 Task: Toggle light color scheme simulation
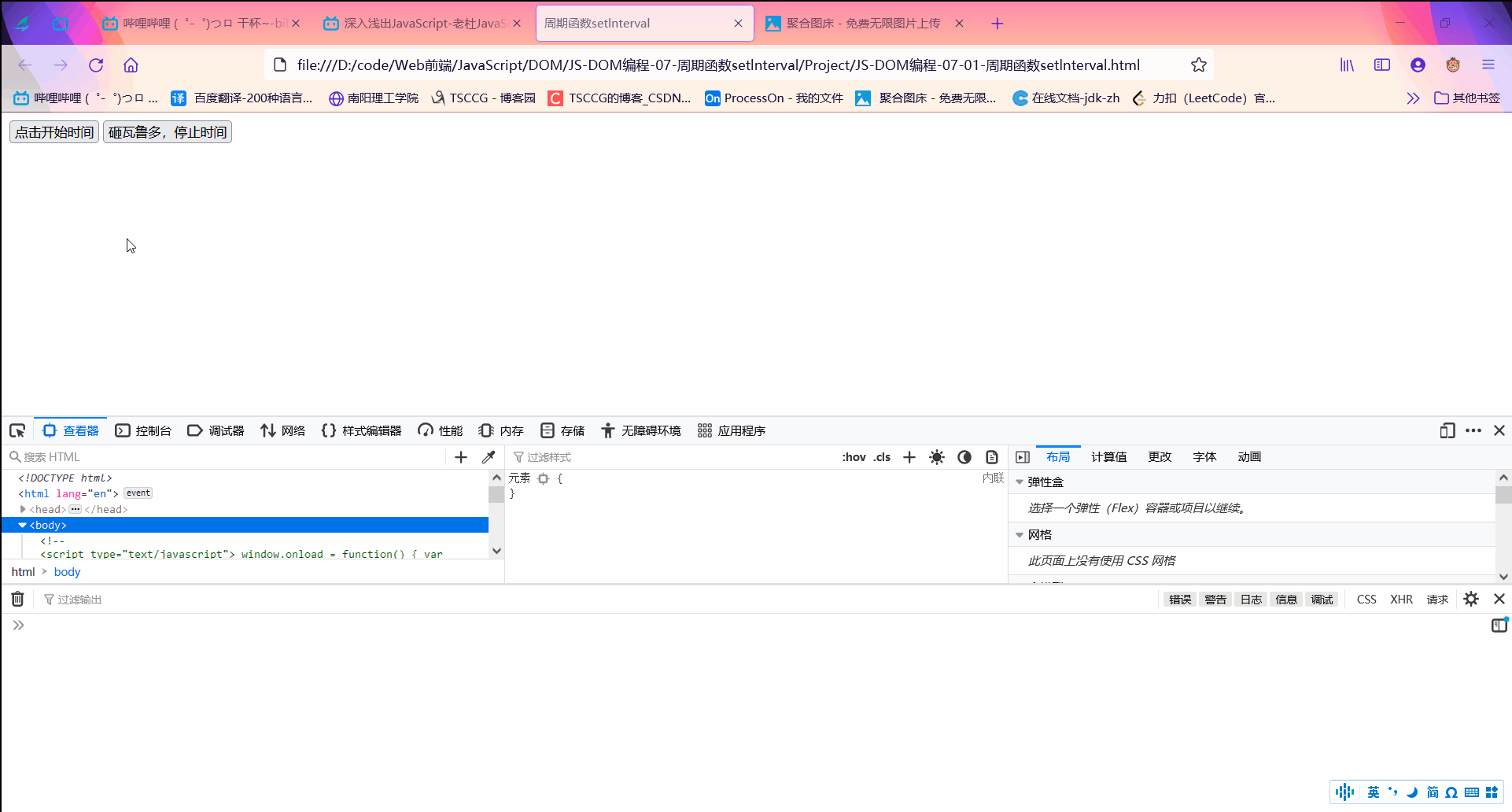pos(937,457)
